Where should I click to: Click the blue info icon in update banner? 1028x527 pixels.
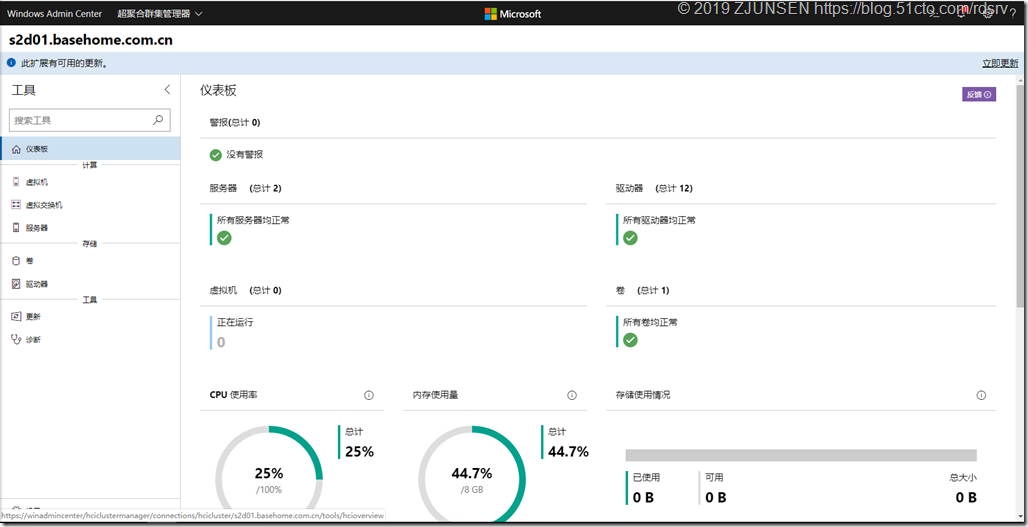(x=11, y=64)
